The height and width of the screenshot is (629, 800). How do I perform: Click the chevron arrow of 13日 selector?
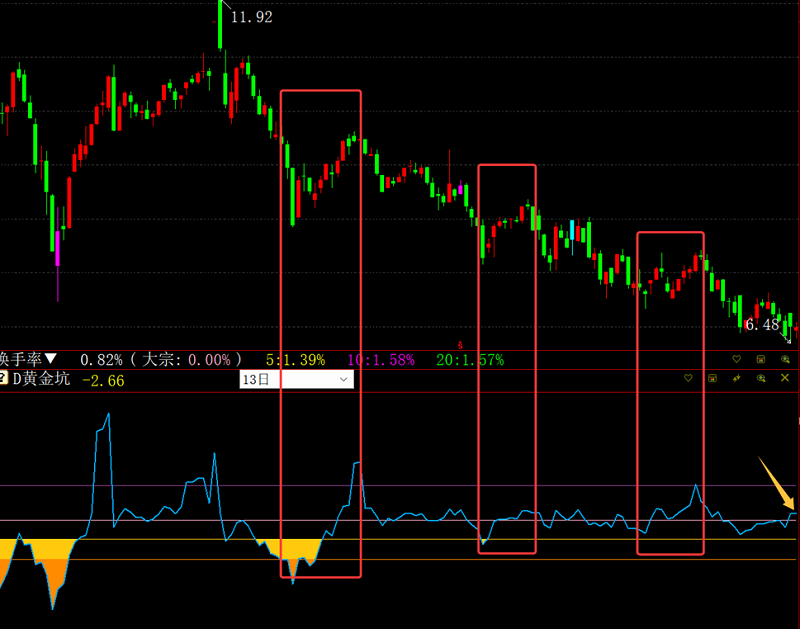(x=343, y=380)
